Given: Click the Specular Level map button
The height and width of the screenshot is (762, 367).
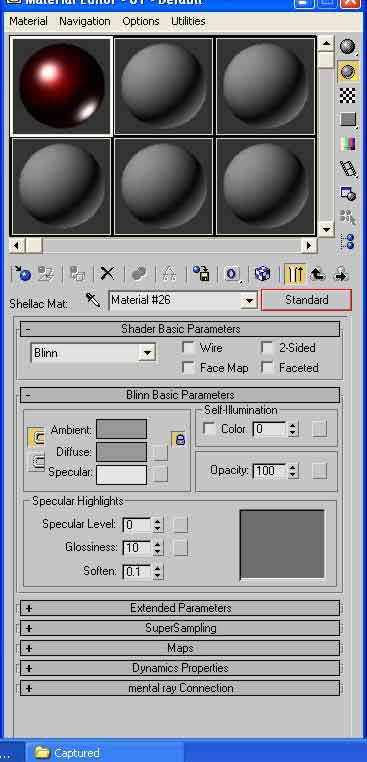Looking at the screenshot, I should tap(180, 525).
